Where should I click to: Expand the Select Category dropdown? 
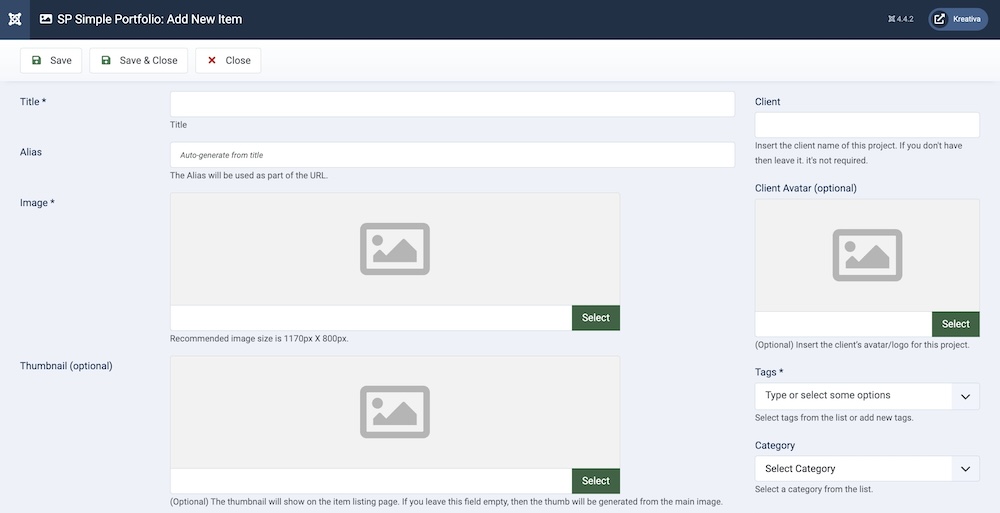click(x=866, y=469)
